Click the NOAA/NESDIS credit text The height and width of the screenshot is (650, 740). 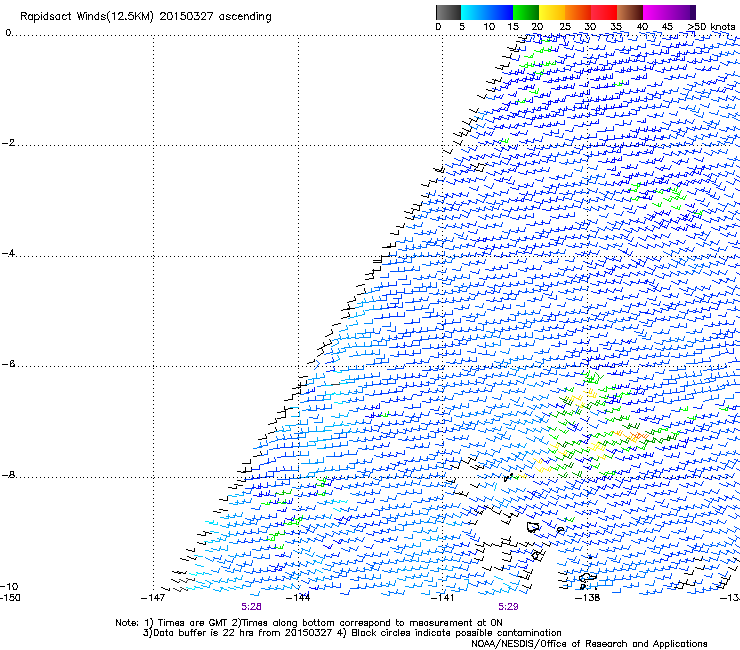[589, 644]
